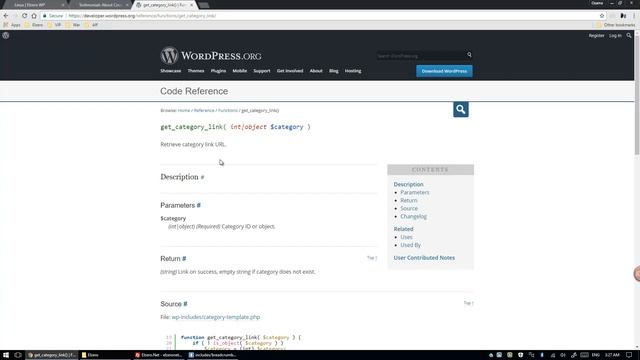Open the Chrome three-dot menu
Viewport: 640px width, 360px height.
pos(634,16)
